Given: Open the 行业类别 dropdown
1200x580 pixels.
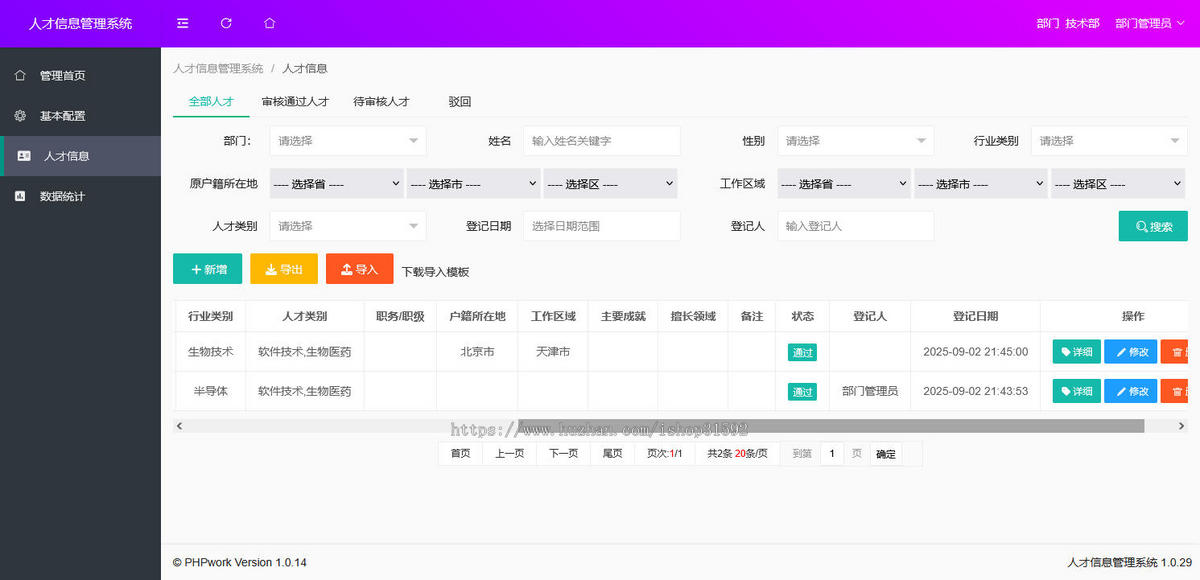Looking at the screenshot, I should [x=1110, y=141].
